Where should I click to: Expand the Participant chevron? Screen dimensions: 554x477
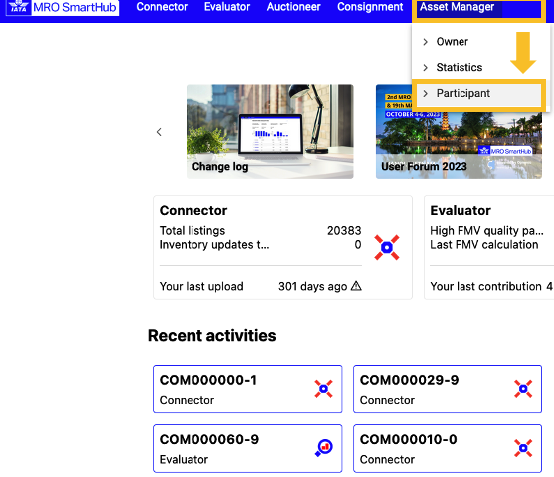[425, 93]
